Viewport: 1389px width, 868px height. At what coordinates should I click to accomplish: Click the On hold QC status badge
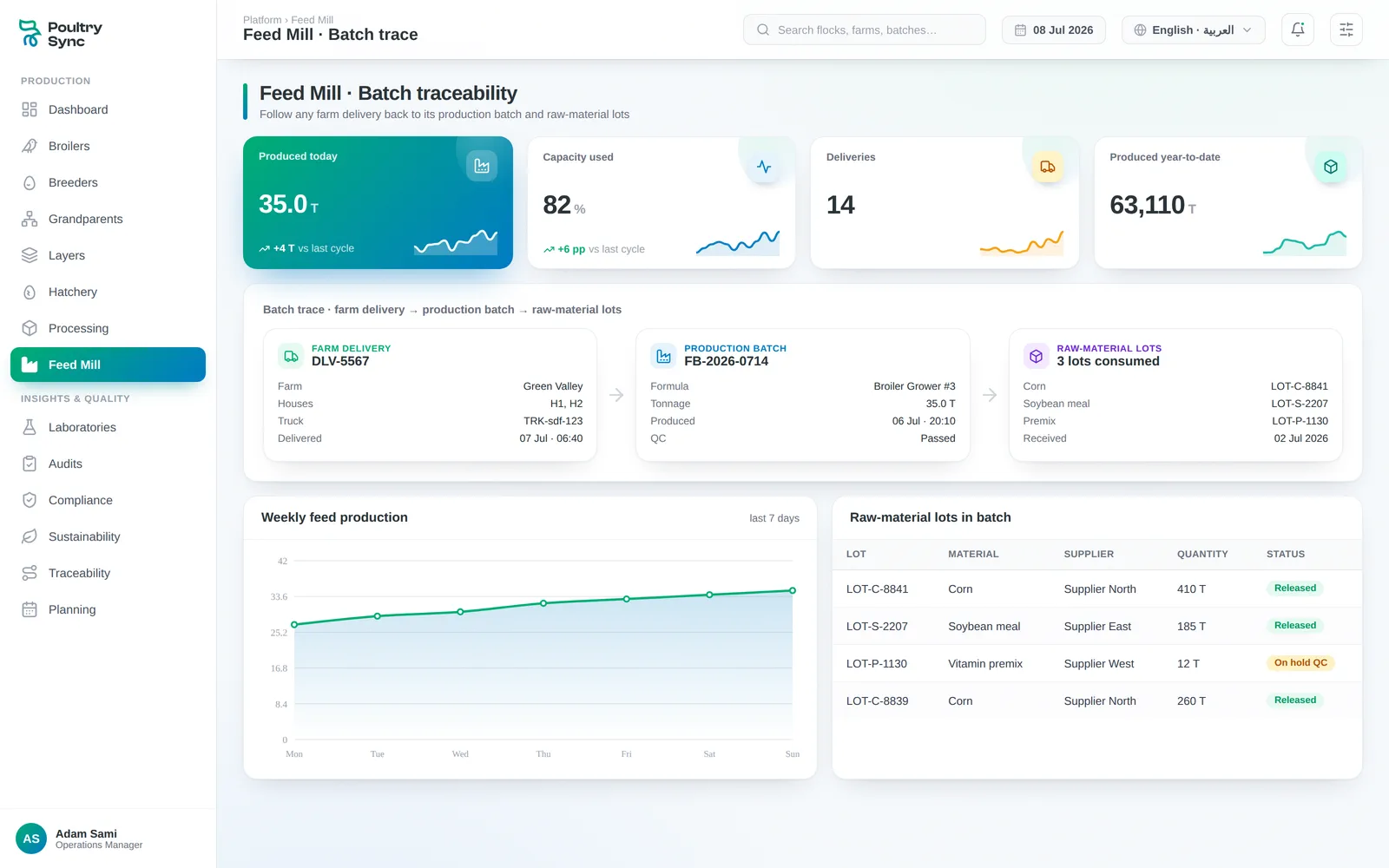[x=1300, y=662]
